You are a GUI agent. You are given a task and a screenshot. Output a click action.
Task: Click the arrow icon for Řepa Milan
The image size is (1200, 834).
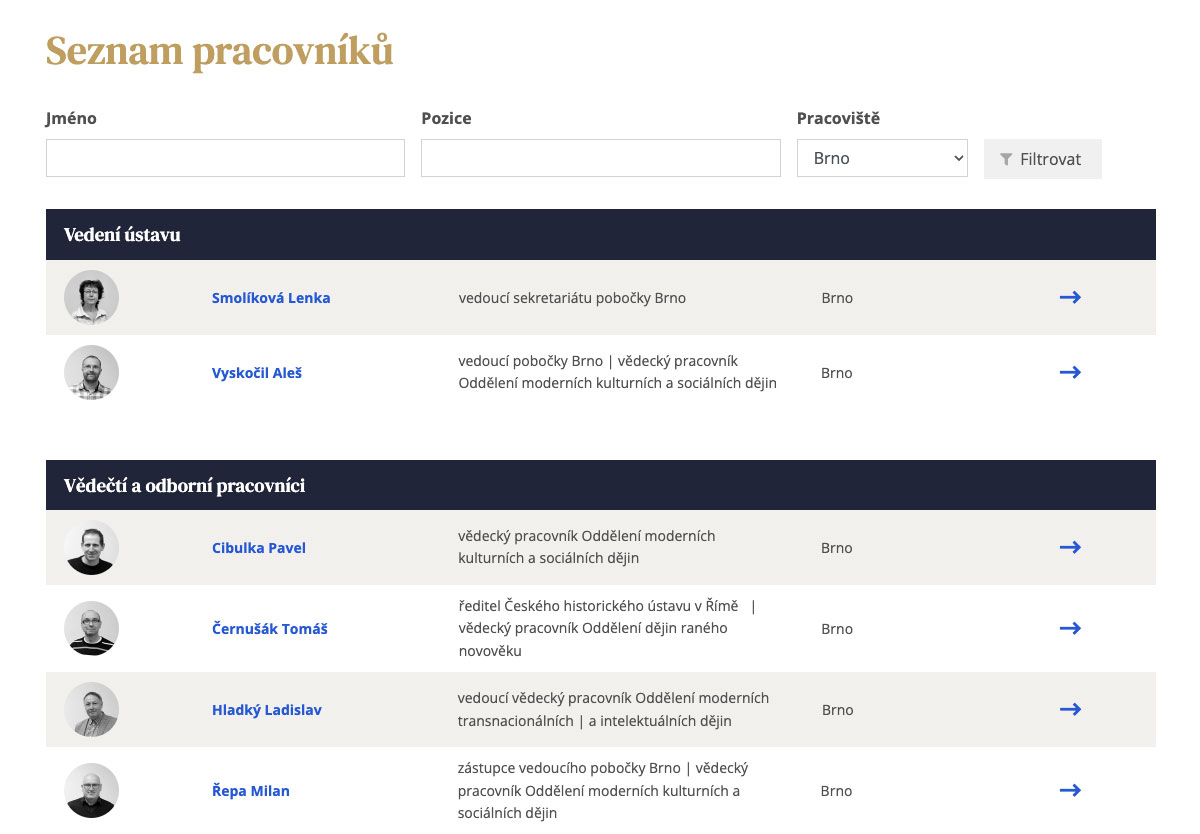(1070, 790)
